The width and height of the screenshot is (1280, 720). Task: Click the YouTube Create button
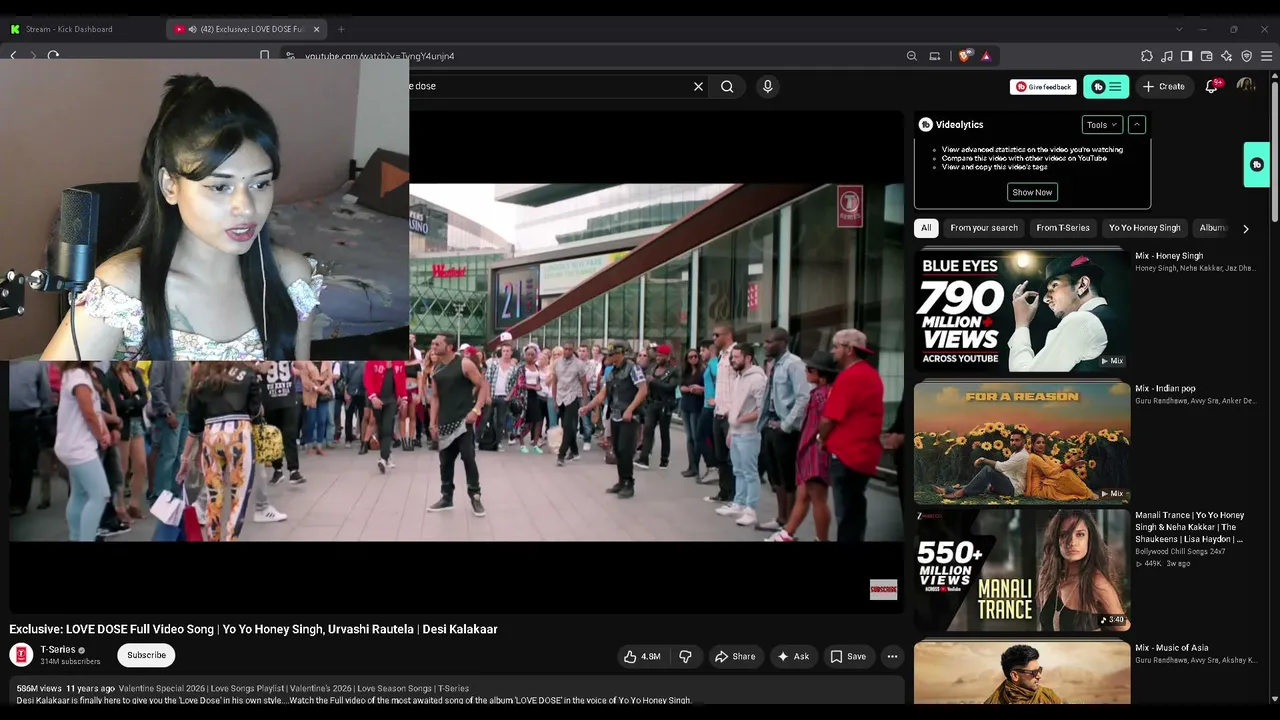pos(1164,87)
